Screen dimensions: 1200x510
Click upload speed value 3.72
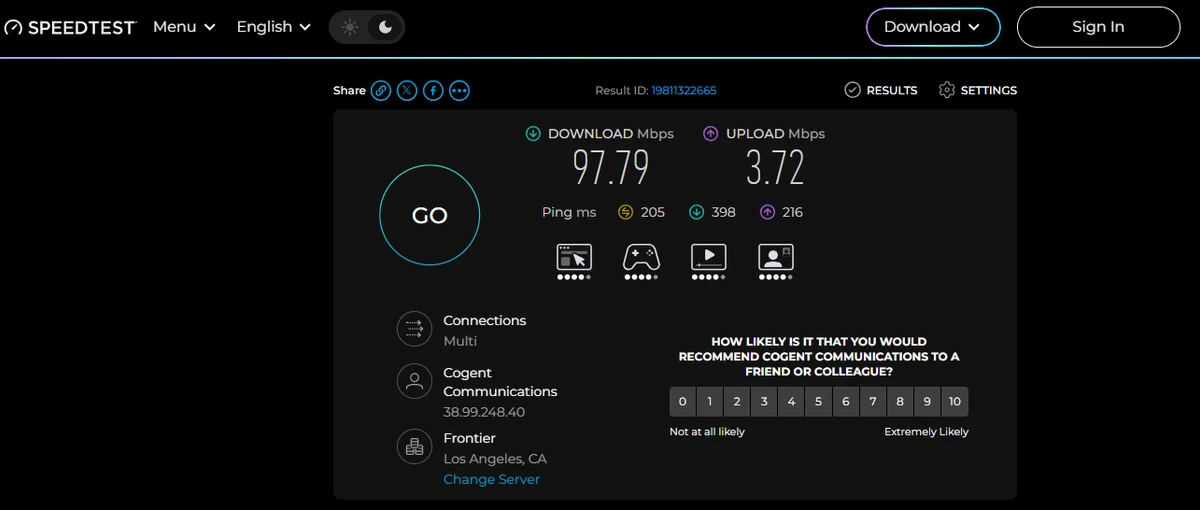click(x=775, y=168)
